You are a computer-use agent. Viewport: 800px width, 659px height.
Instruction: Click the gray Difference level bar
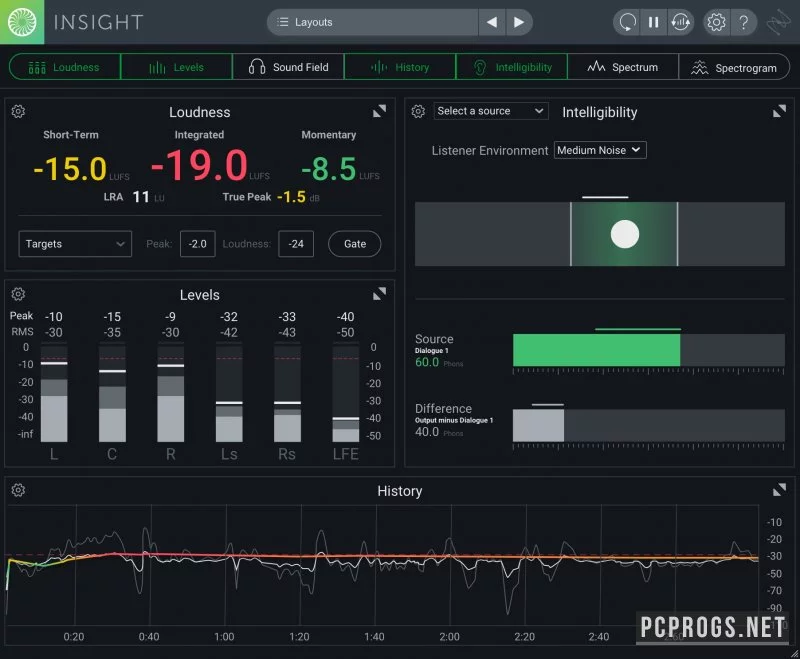click(538, 425)
